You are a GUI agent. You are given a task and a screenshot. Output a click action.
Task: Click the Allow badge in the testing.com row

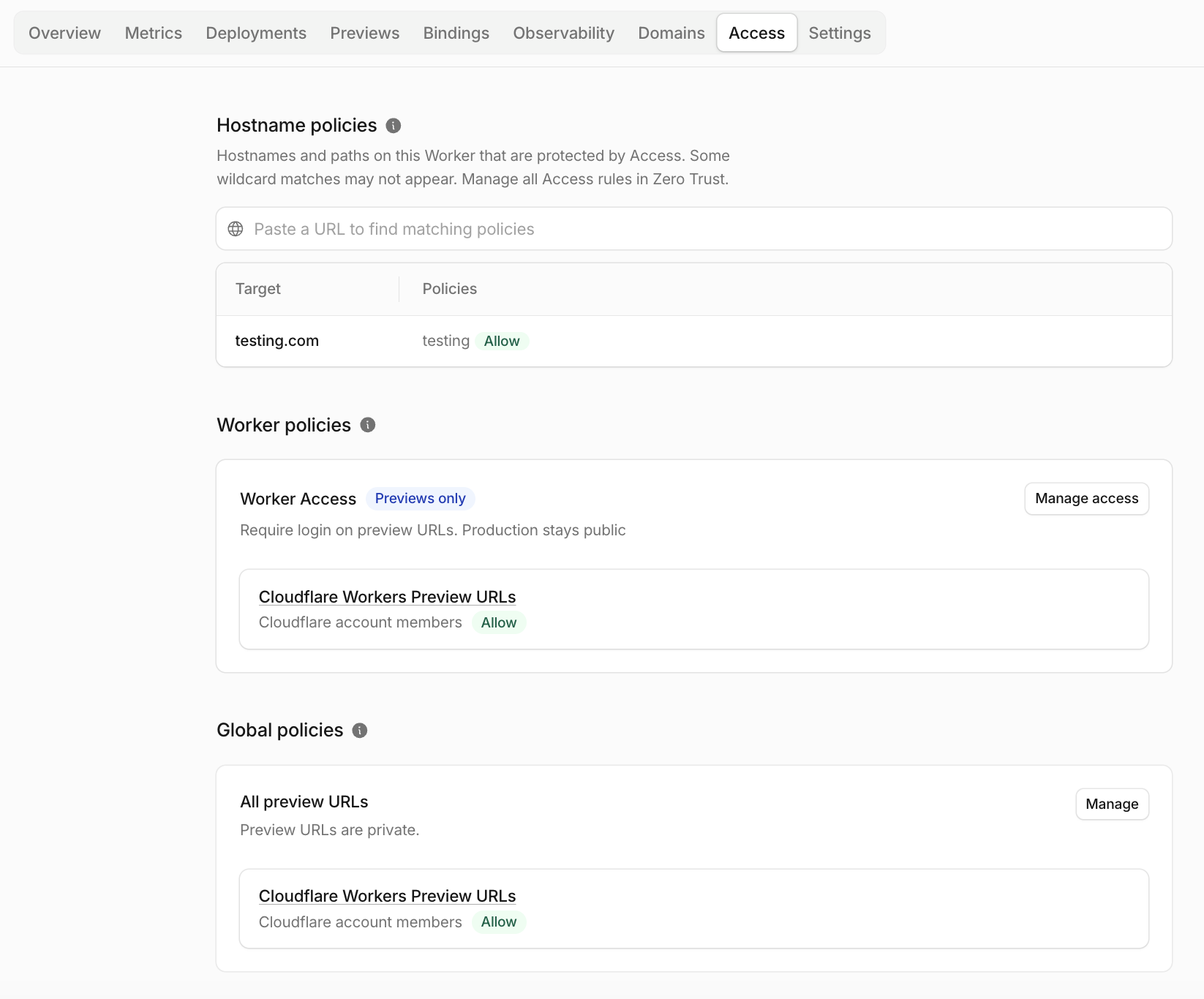coord(502,341)
